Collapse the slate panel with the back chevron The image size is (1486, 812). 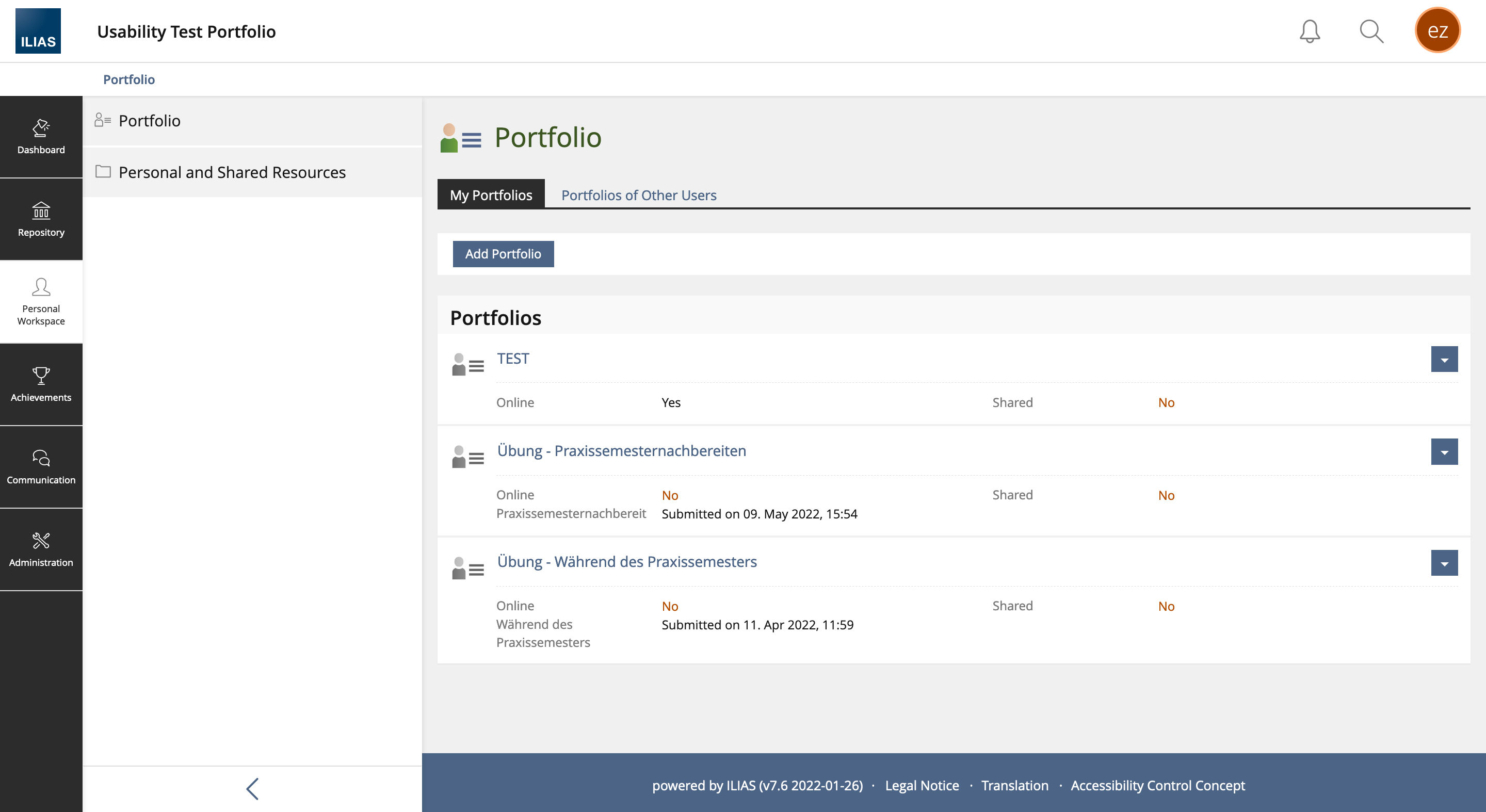pos(252,788)
